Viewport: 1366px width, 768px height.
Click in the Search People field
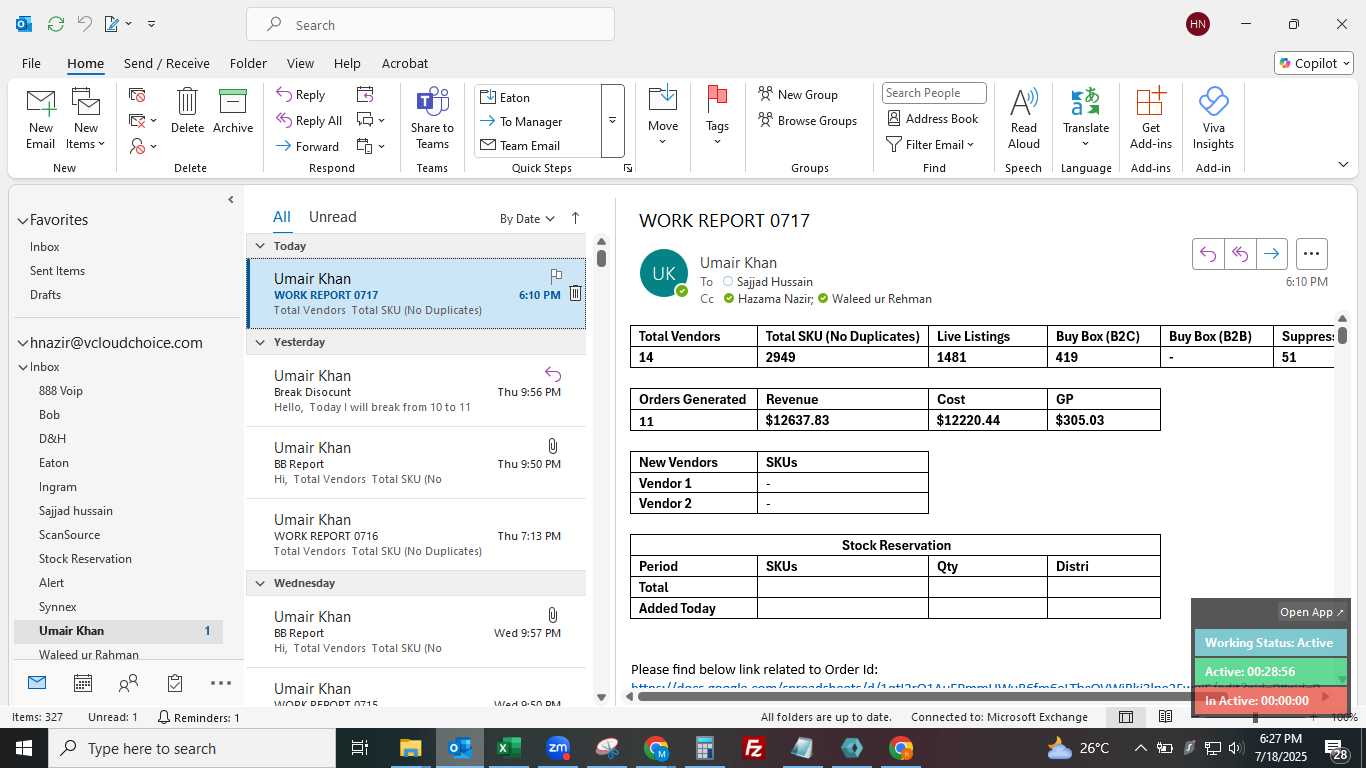(934, 93)
